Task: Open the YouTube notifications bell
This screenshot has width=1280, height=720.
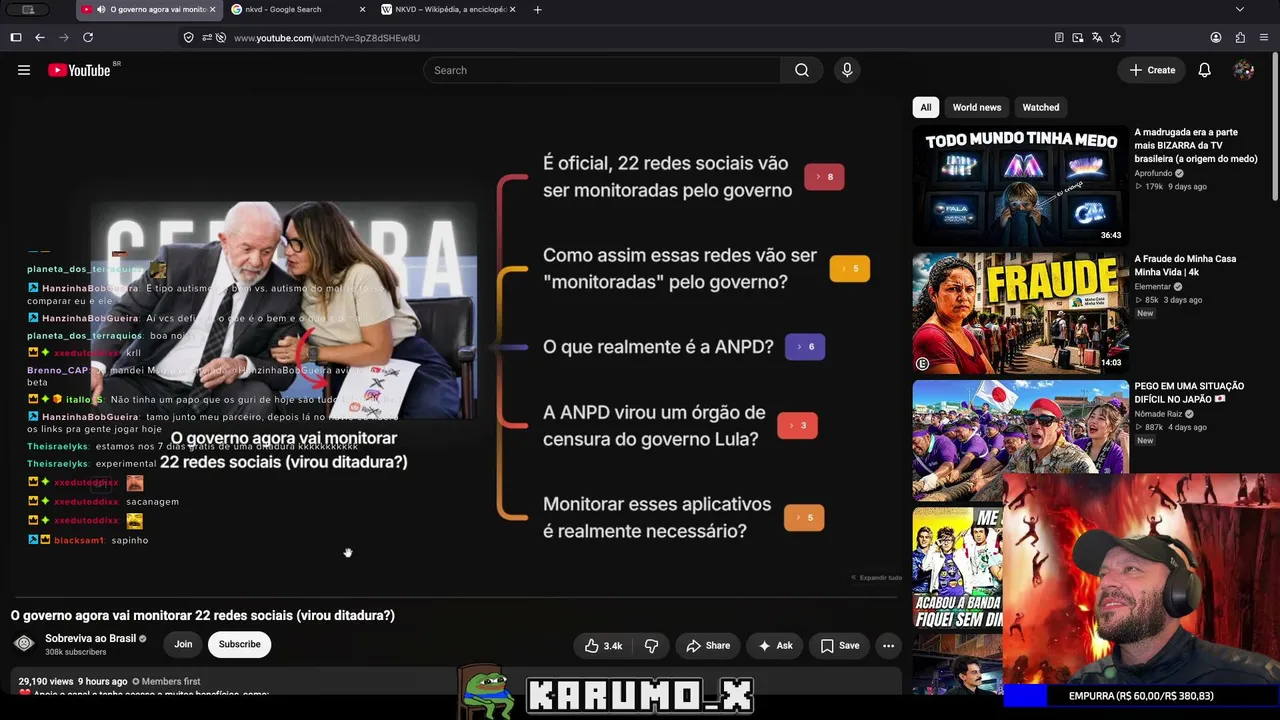Action: pyautogui.click(x=1205, y=70)
